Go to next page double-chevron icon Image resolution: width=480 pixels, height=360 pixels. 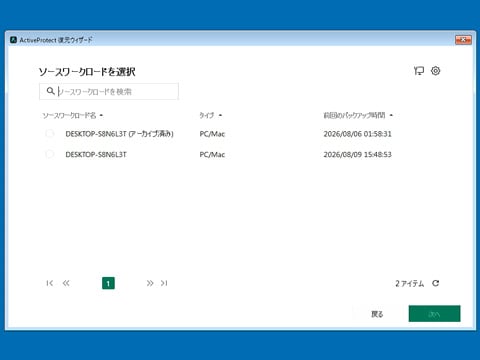[150, 283]
